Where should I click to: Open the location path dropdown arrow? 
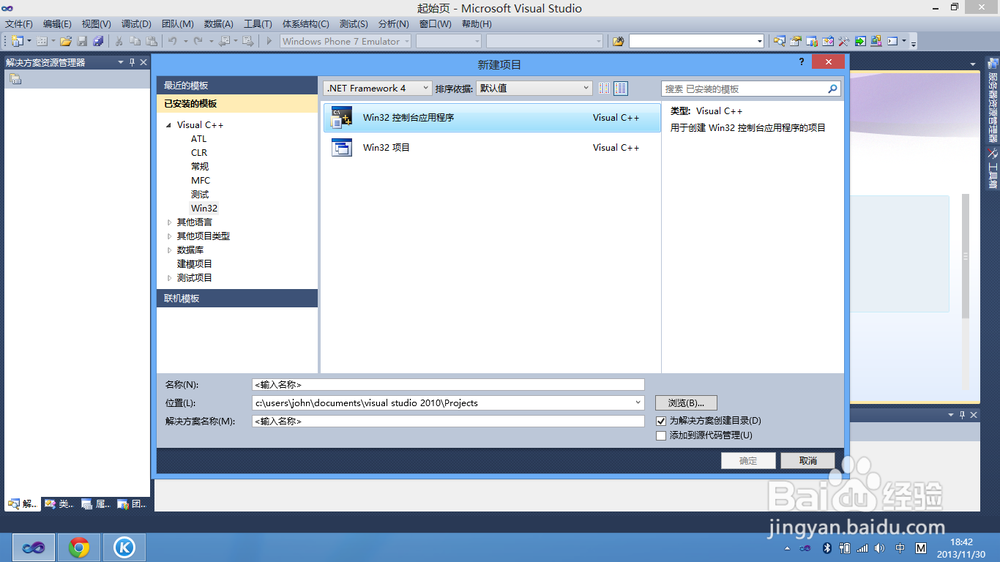coord(637,403)
